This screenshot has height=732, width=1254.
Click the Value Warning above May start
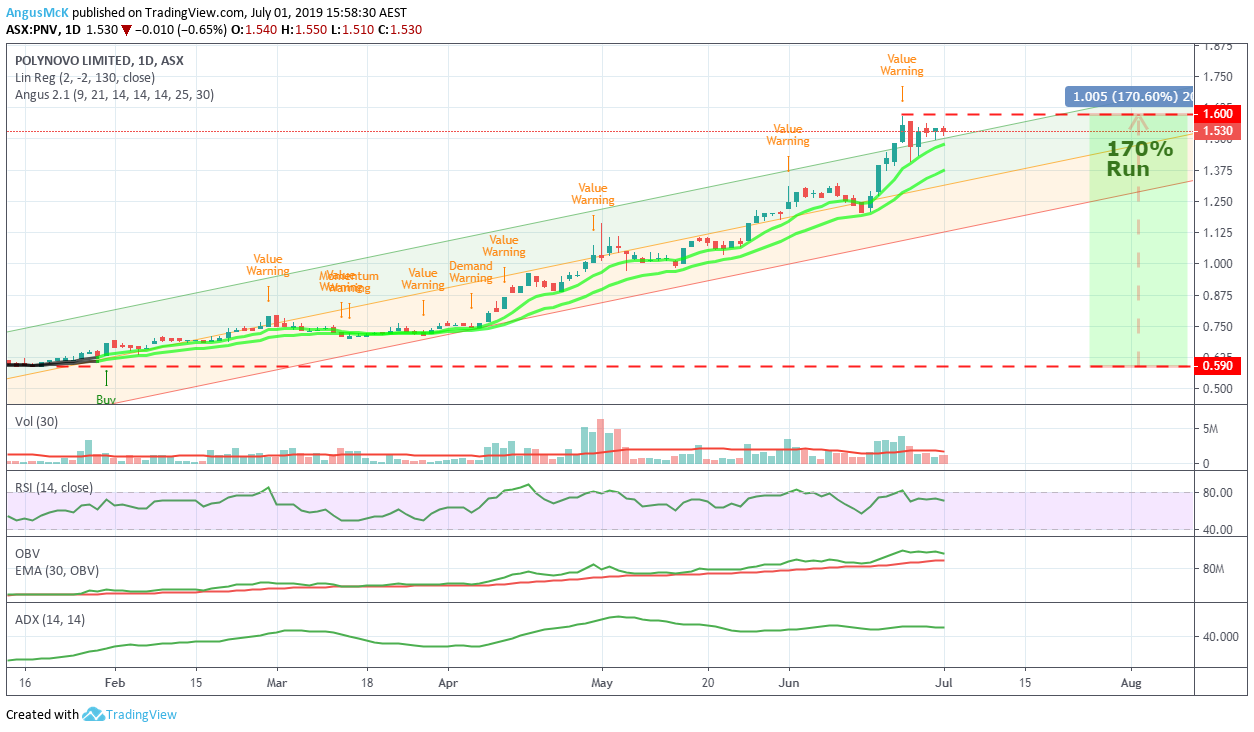(x=593, y=194)
